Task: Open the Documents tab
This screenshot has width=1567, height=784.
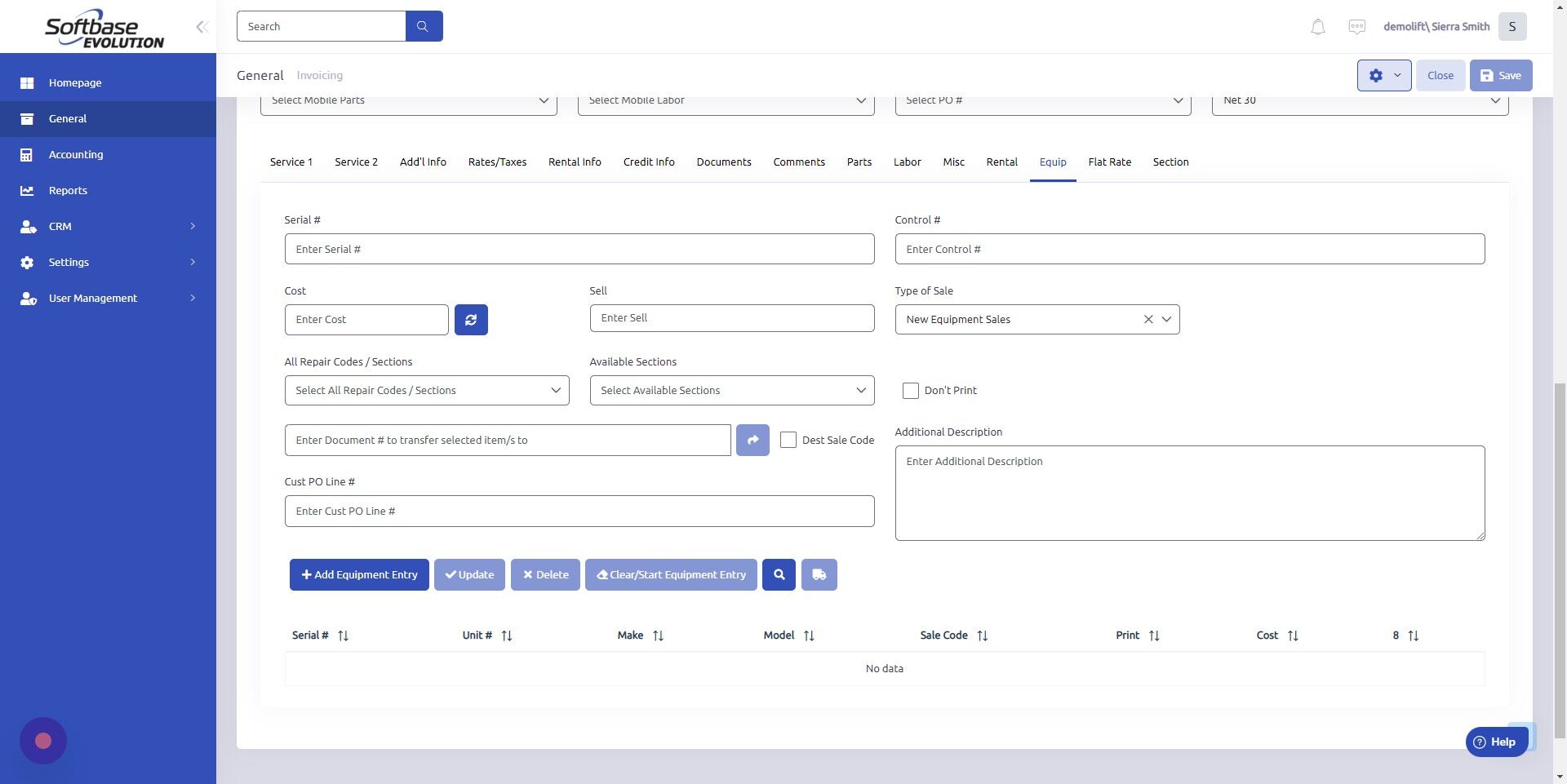Action: pos(723,162)
